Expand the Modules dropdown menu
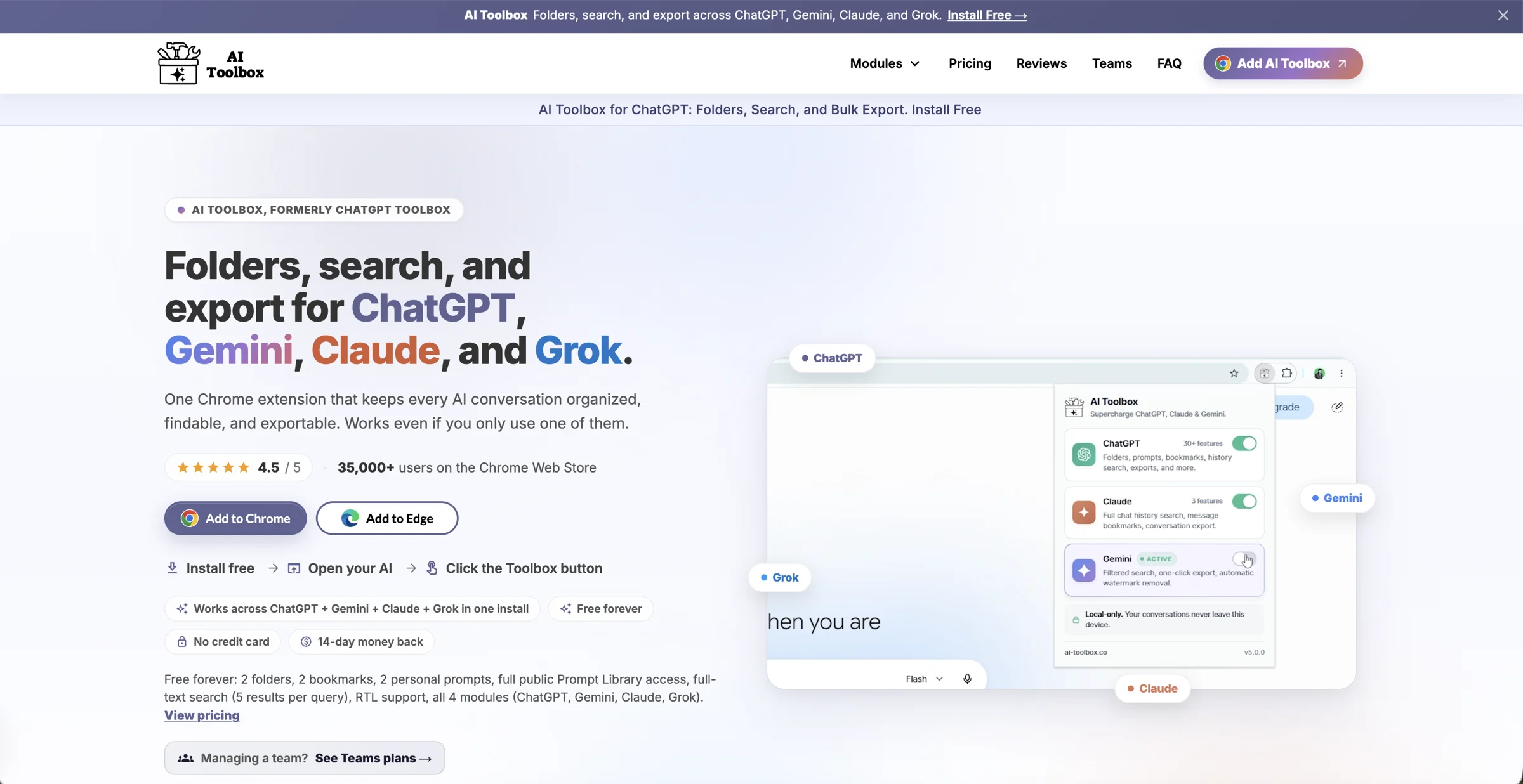This screenshot has width=1523, height=784. coord(885,63)
